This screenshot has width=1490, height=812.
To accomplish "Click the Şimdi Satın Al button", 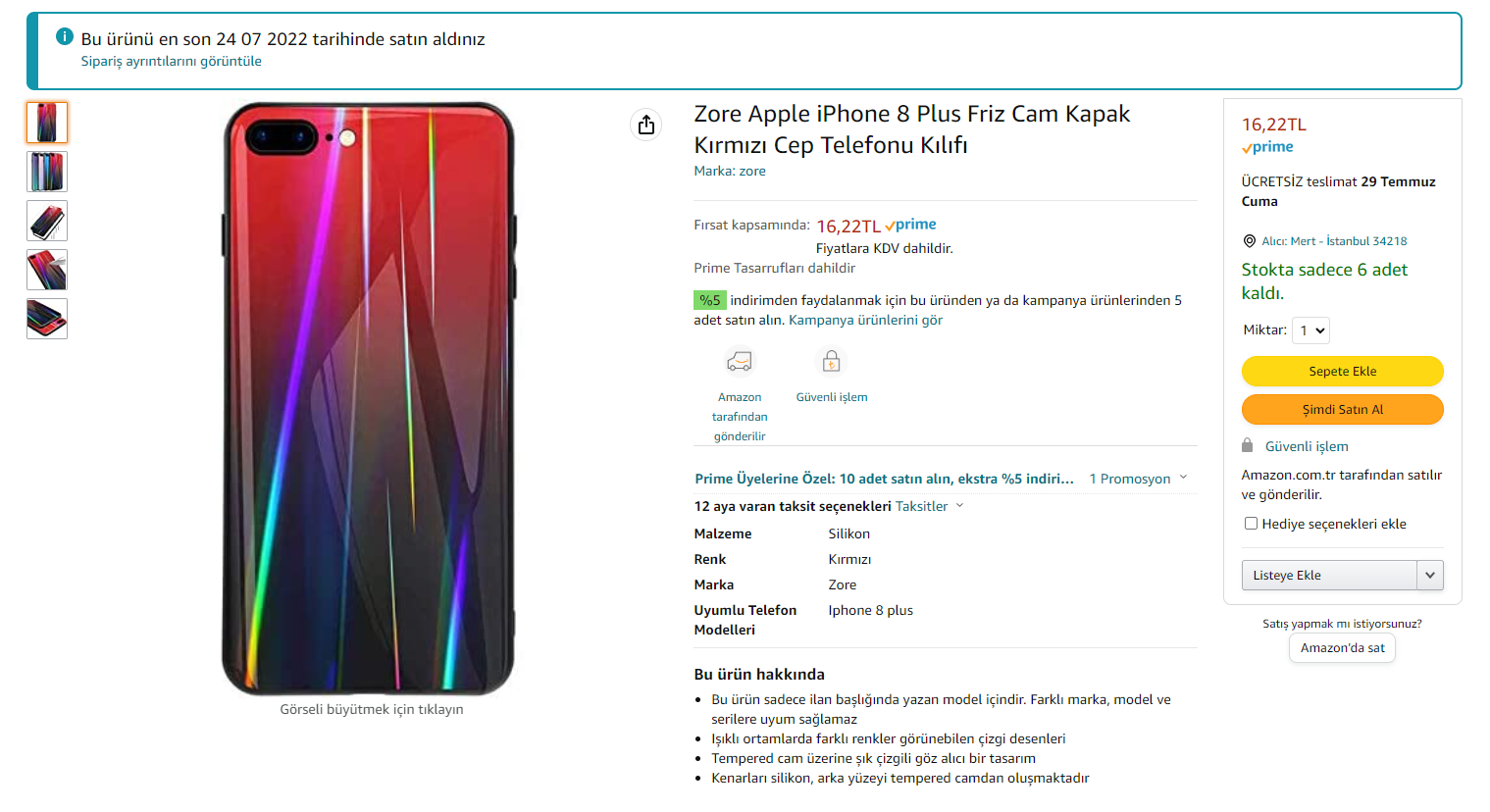I will click(x=1342, y=410).
